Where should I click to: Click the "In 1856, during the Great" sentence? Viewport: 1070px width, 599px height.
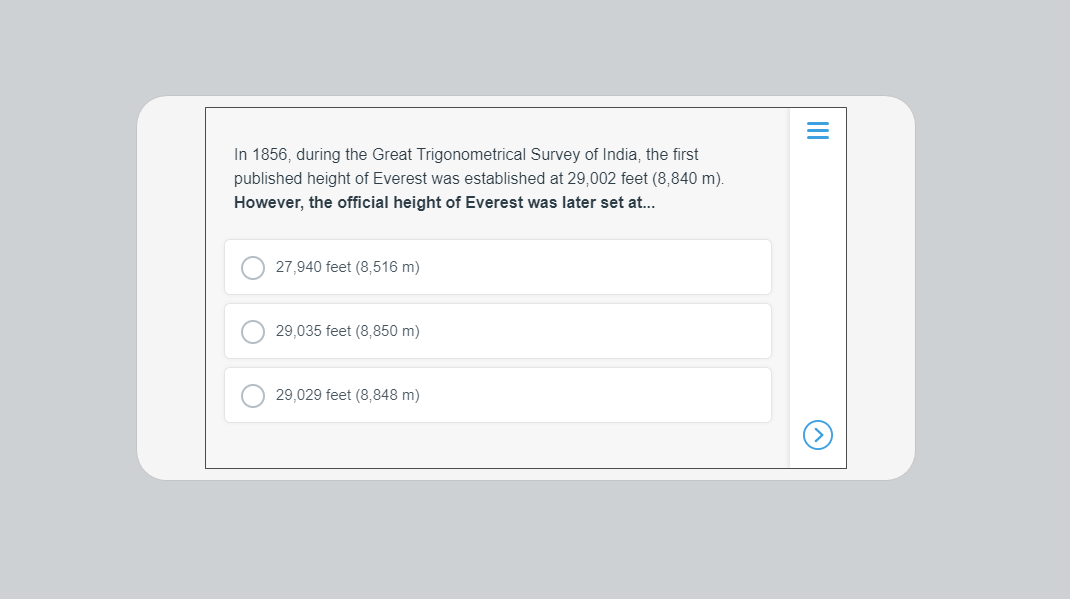click(300, 155)
